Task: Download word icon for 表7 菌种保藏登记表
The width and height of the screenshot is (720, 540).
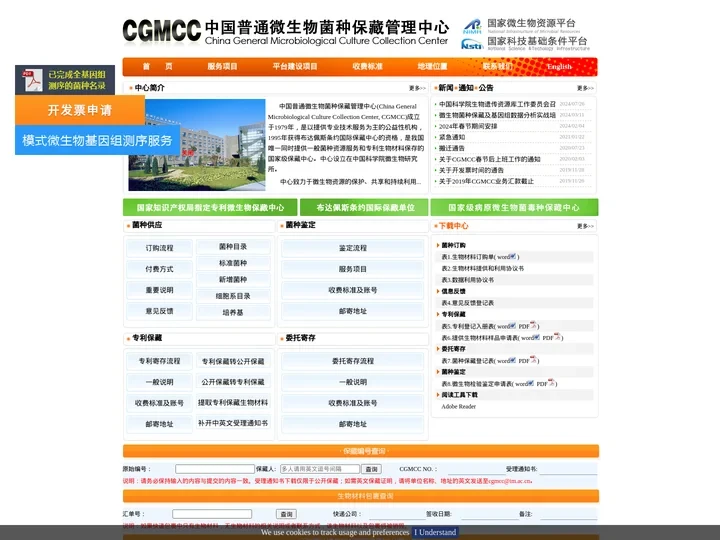Action: click(x=513, y=360)
